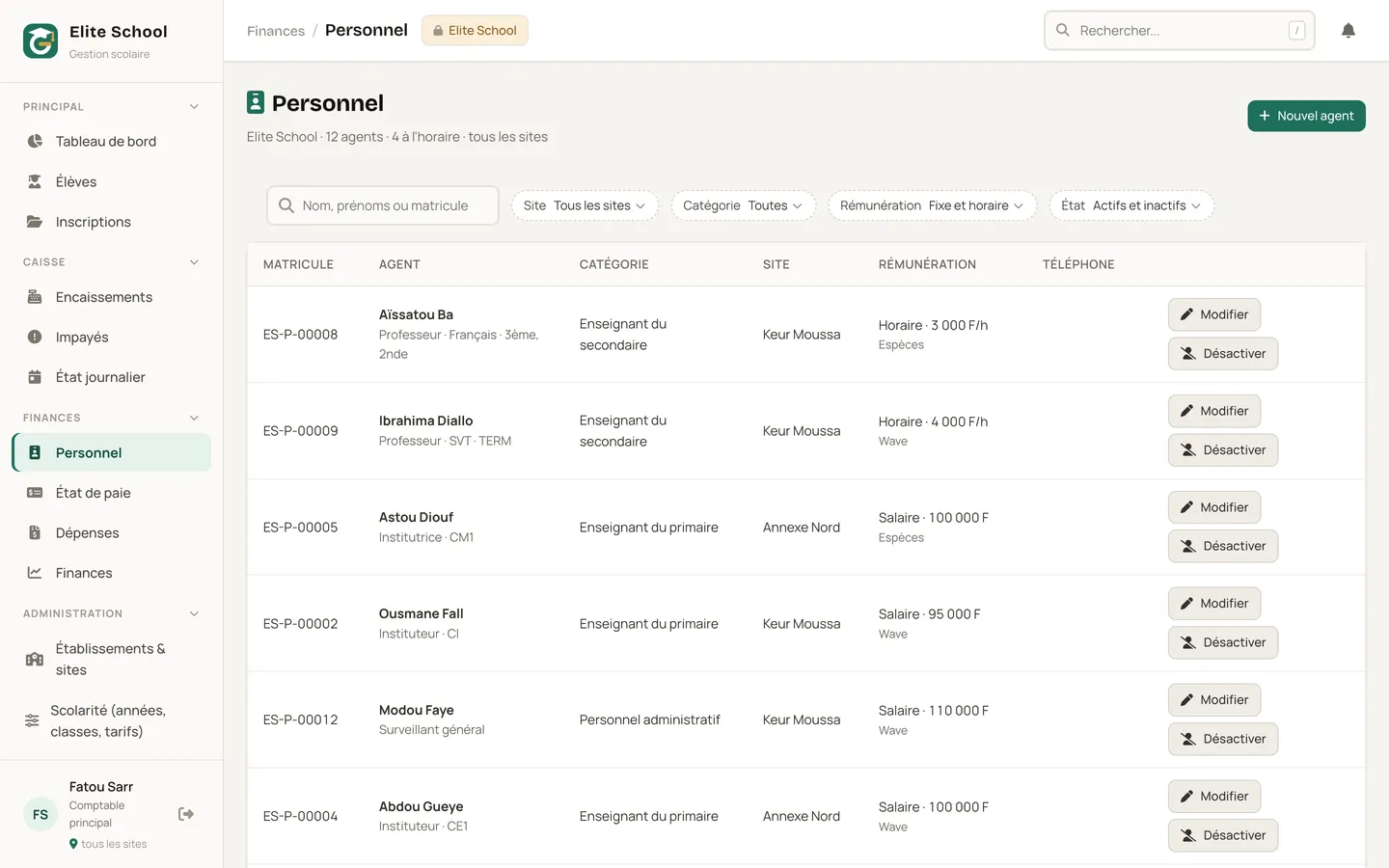Click the name or matricule search field
The image size is (1389, 868).
coord(383,205)
